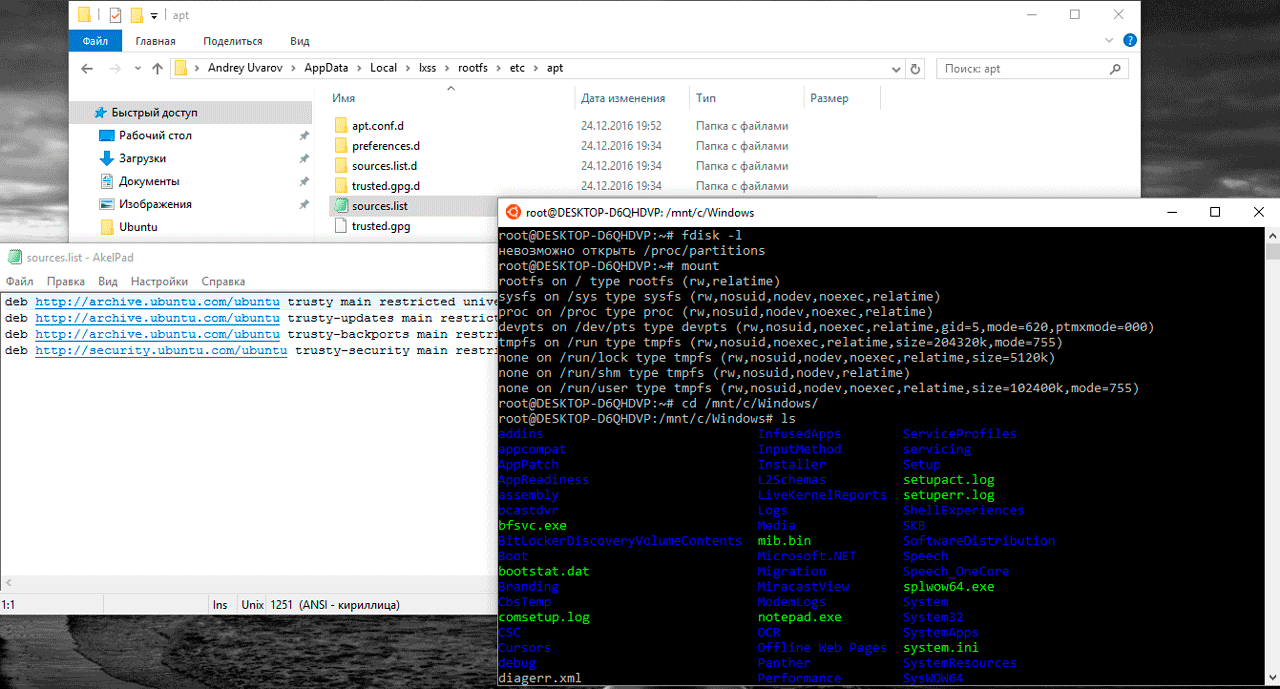Image resolution: width=1280 pixels, height=689 pixels.
Task: Go up one folder level
Action: [157, 69]
